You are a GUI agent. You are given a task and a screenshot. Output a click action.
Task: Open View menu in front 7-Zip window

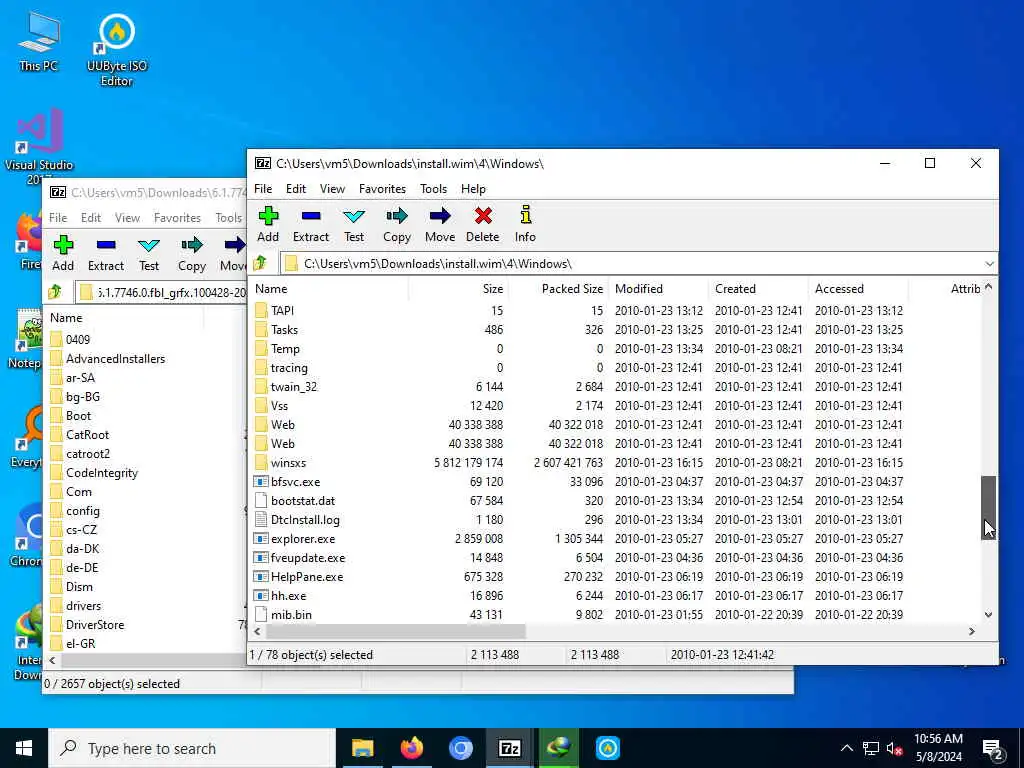pyautogui.click(x=332, y=189)
